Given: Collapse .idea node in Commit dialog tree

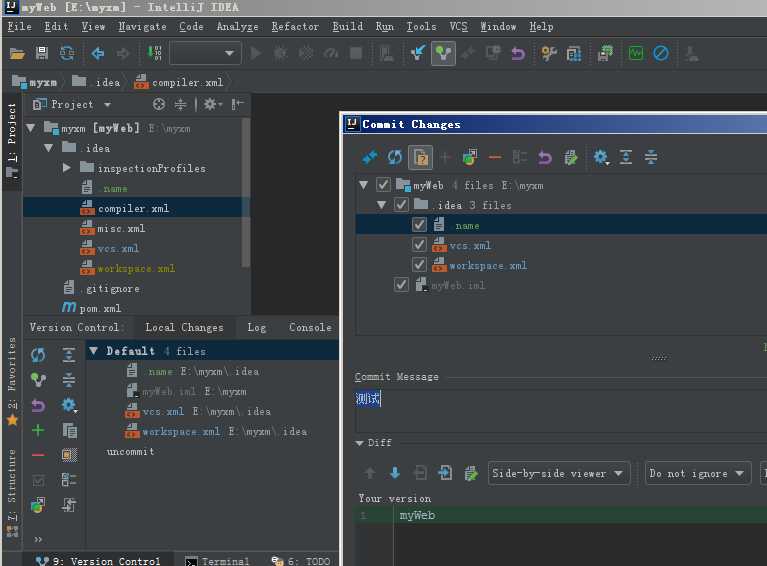Looking at the screenshot, I should coord(382,205).
